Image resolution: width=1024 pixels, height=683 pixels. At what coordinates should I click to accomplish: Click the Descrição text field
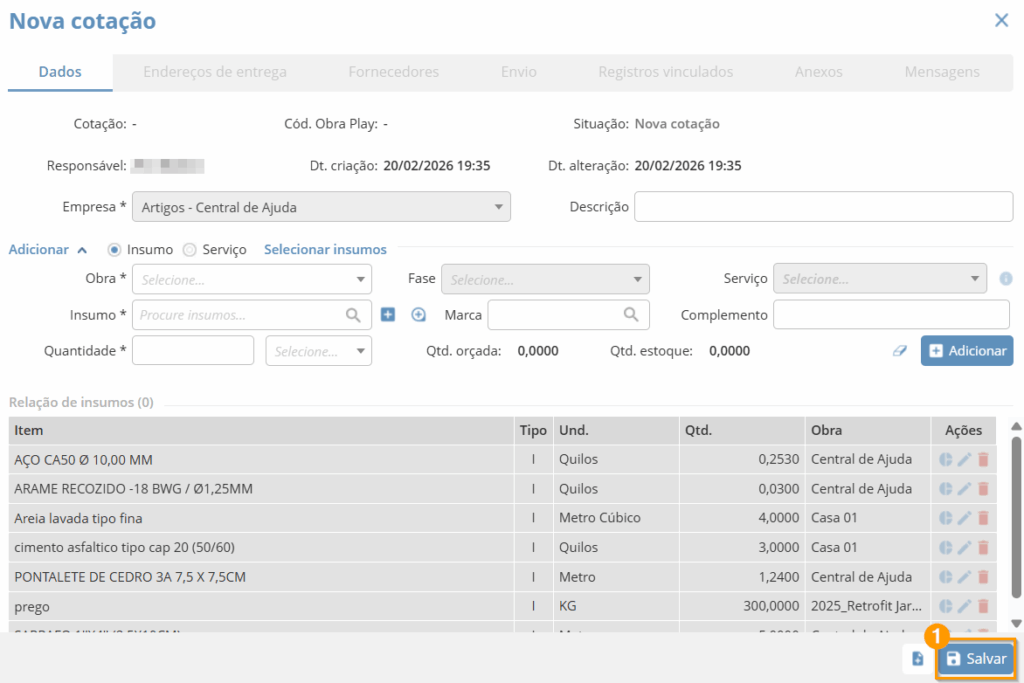(823, 207)
